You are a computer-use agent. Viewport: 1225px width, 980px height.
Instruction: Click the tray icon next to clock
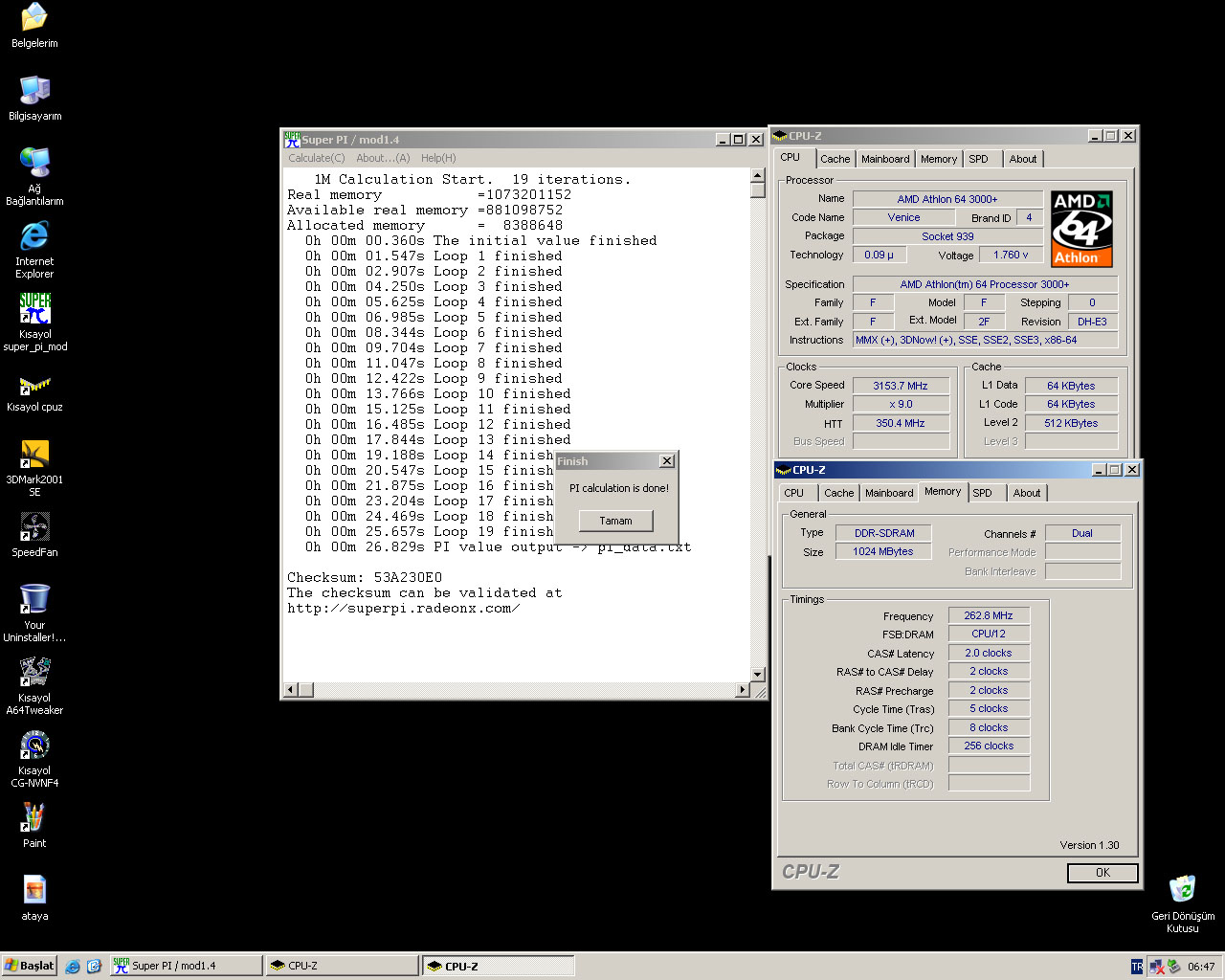pos(1174,967)
